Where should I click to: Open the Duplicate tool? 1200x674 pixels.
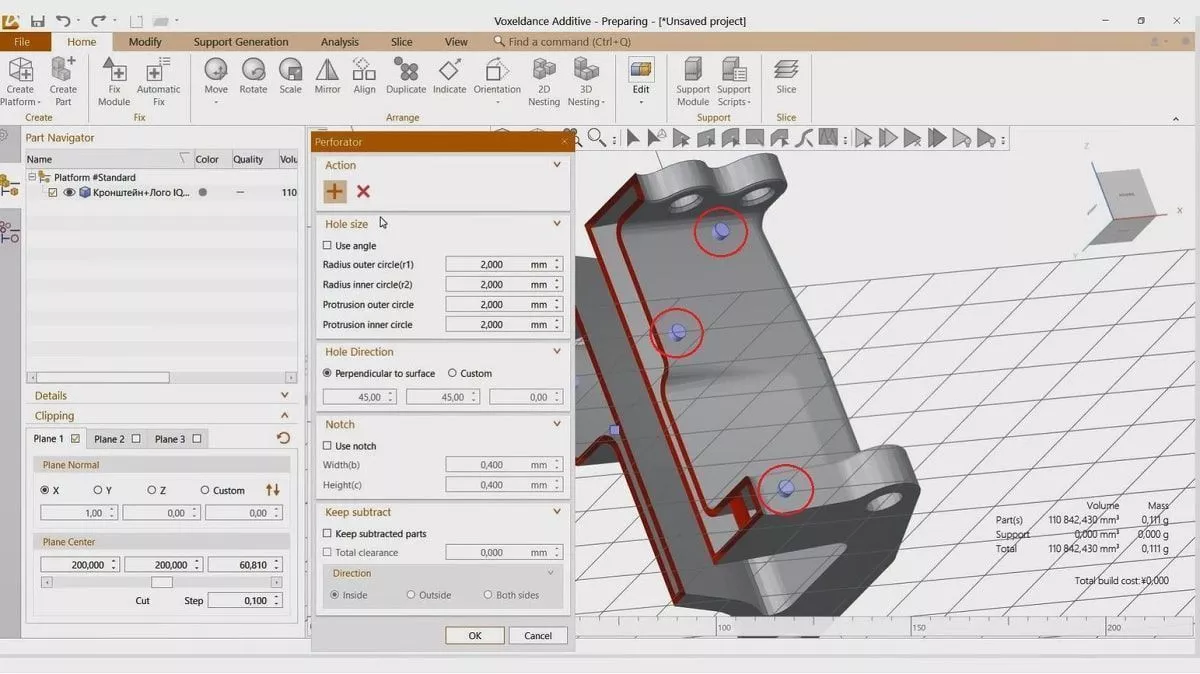point(406,71)
